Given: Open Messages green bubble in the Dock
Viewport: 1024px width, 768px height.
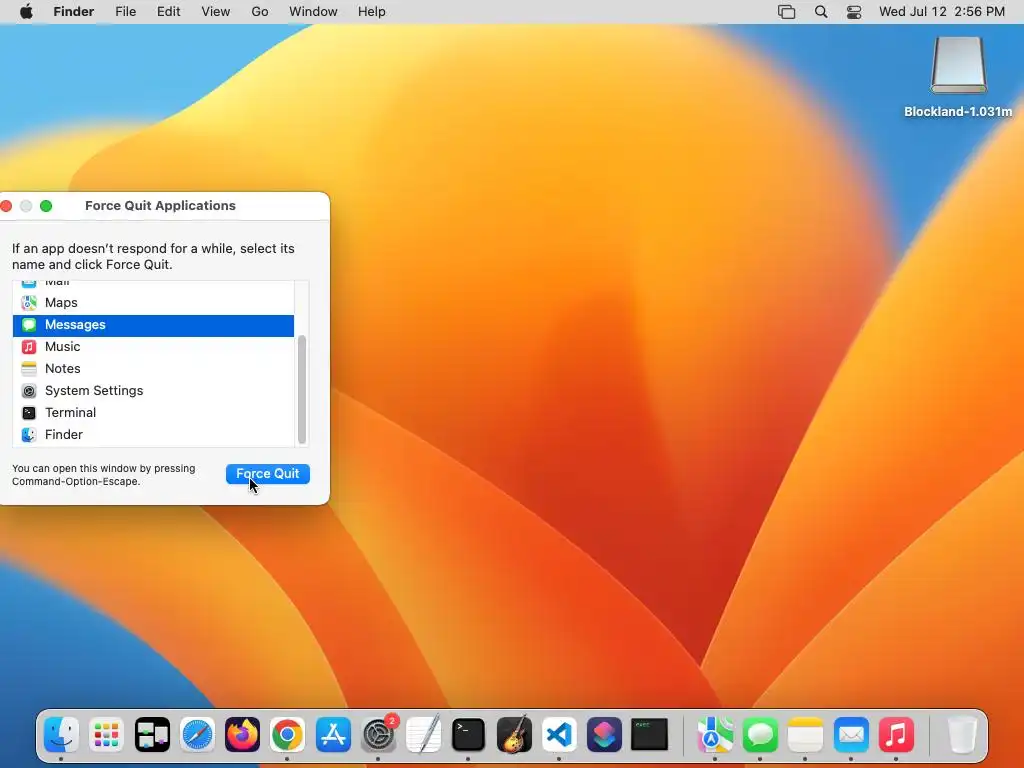Looking at the screenshot, I should (760, 735).
